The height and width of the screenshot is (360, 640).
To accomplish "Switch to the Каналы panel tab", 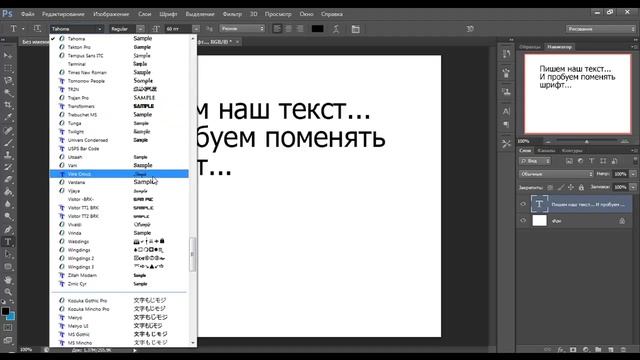I will [x=546, y=151].
